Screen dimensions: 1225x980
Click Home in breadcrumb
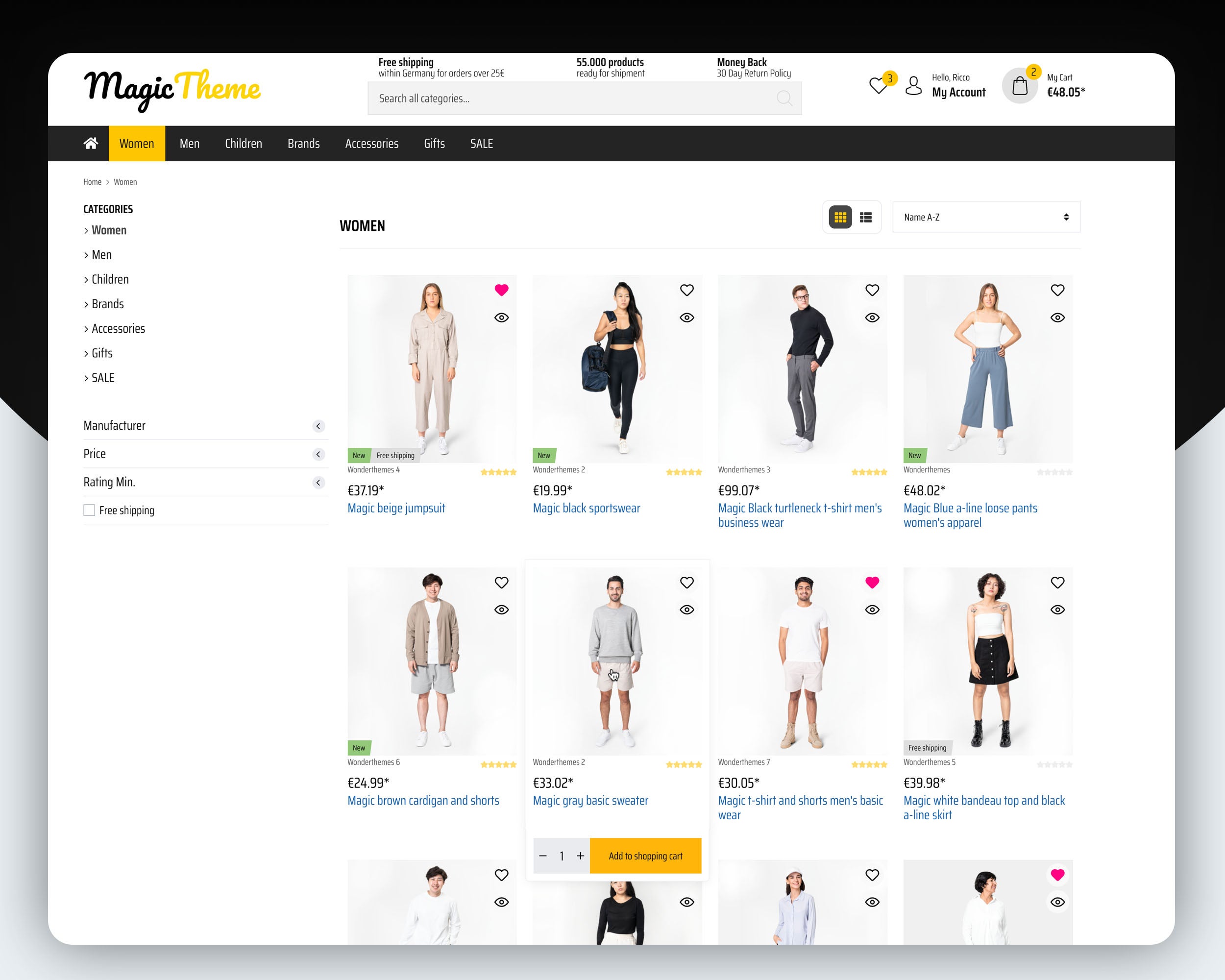[92, 182]
